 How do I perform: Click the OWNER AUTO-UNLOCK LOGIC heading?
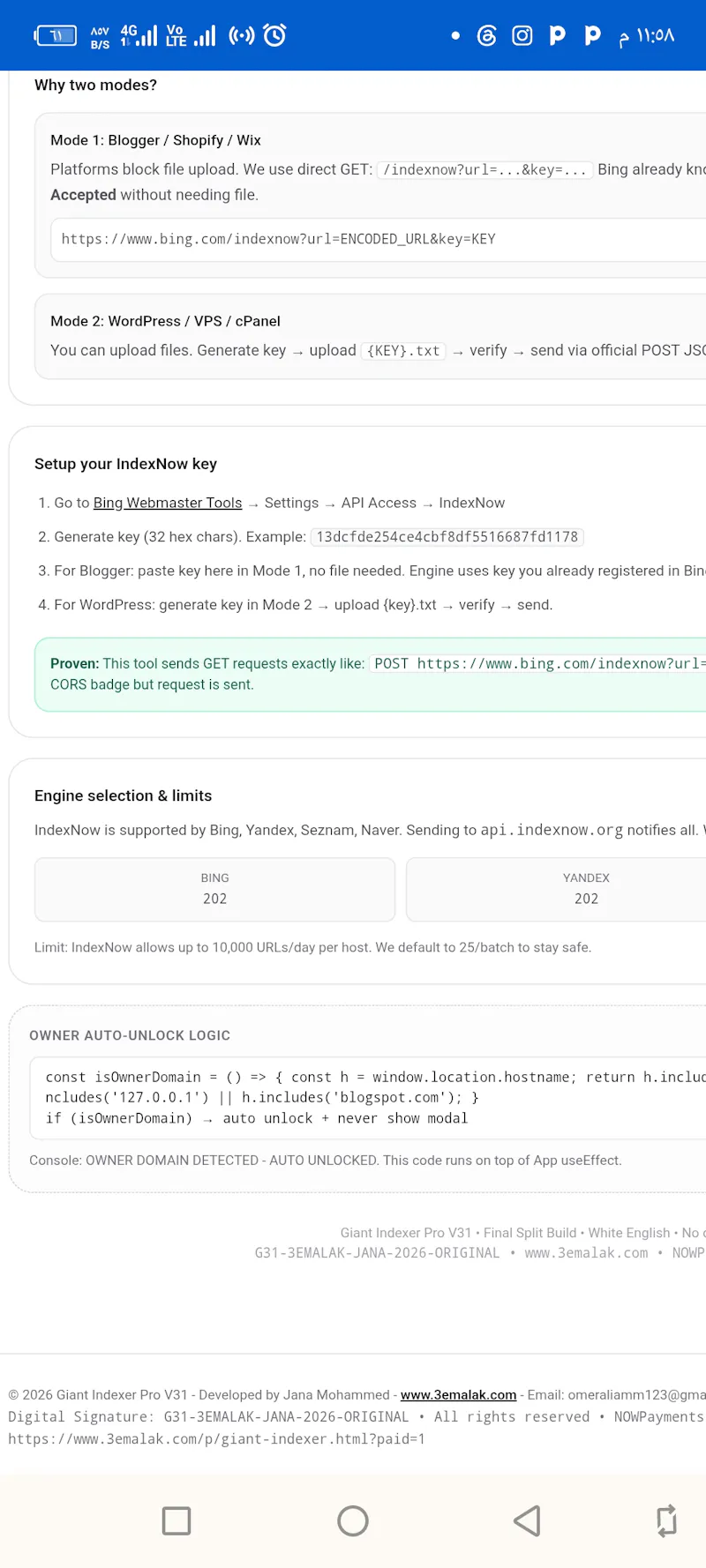(130, 1035)
